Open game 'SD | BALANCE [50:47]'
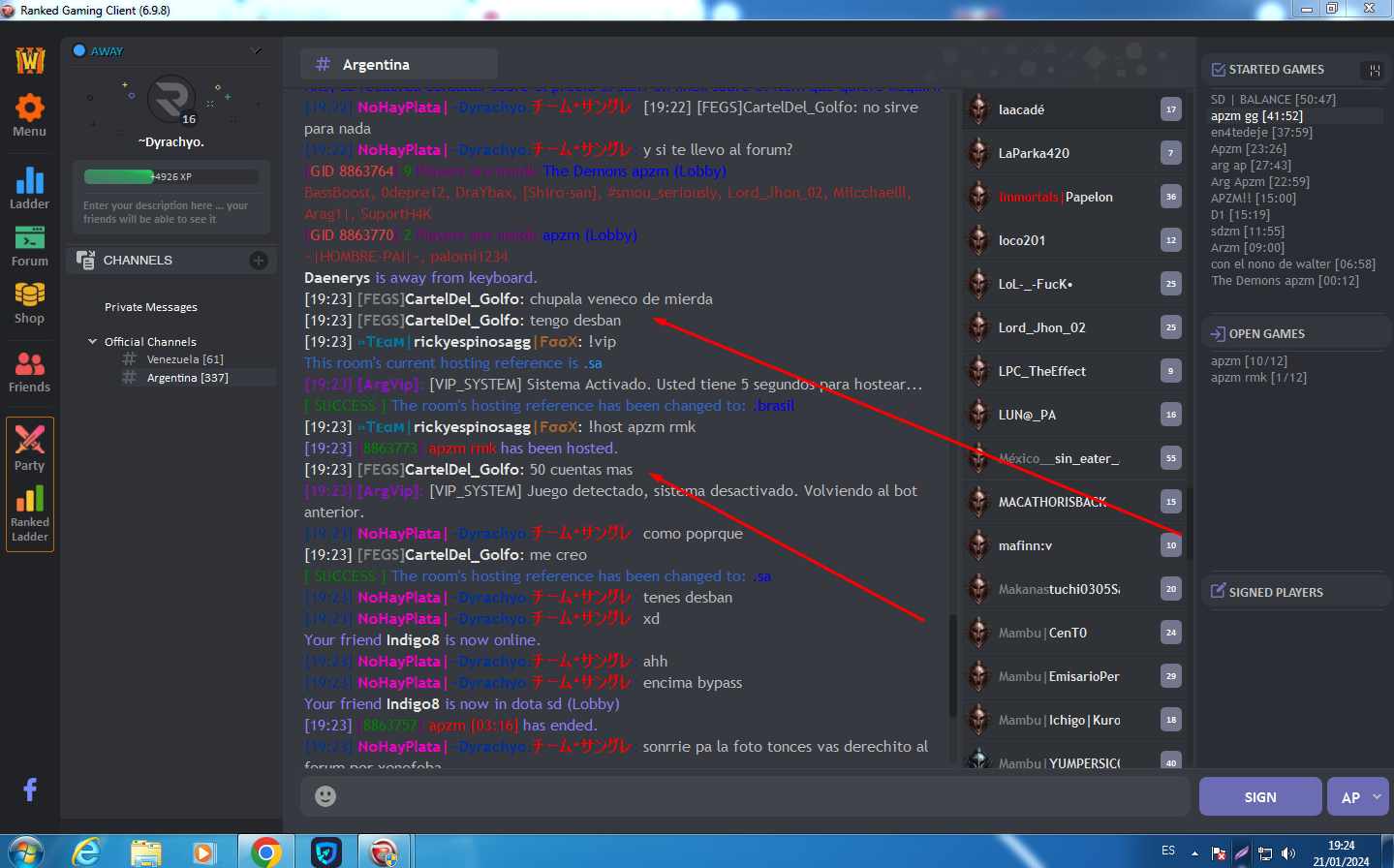The image size is (1394, 868). pyautogui.click(x=1273, y=100)
